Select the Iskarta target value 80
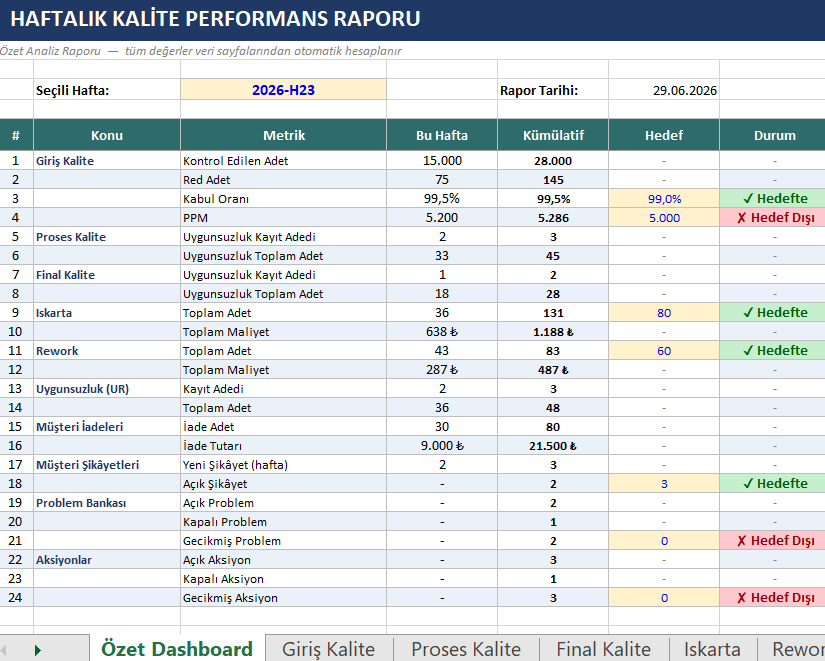 (x=664, y=313)
